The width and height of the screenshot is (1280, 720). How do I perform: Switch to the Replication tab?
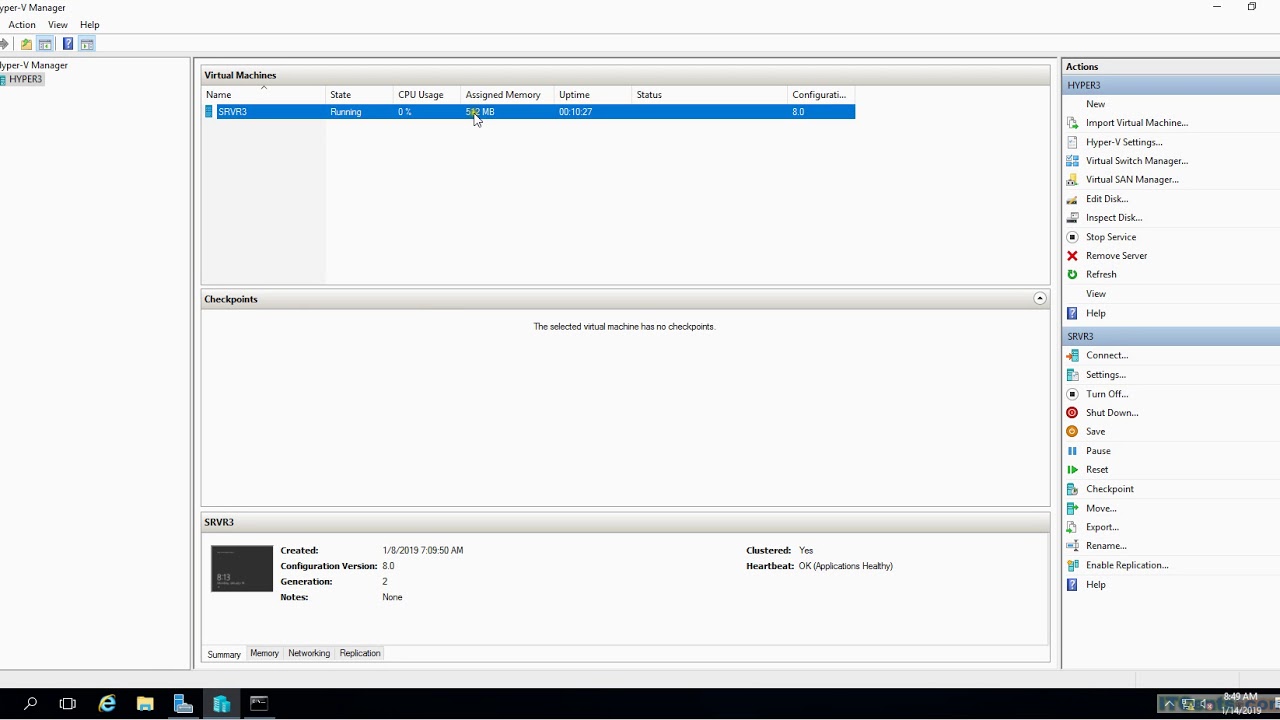tap(360, 653)
